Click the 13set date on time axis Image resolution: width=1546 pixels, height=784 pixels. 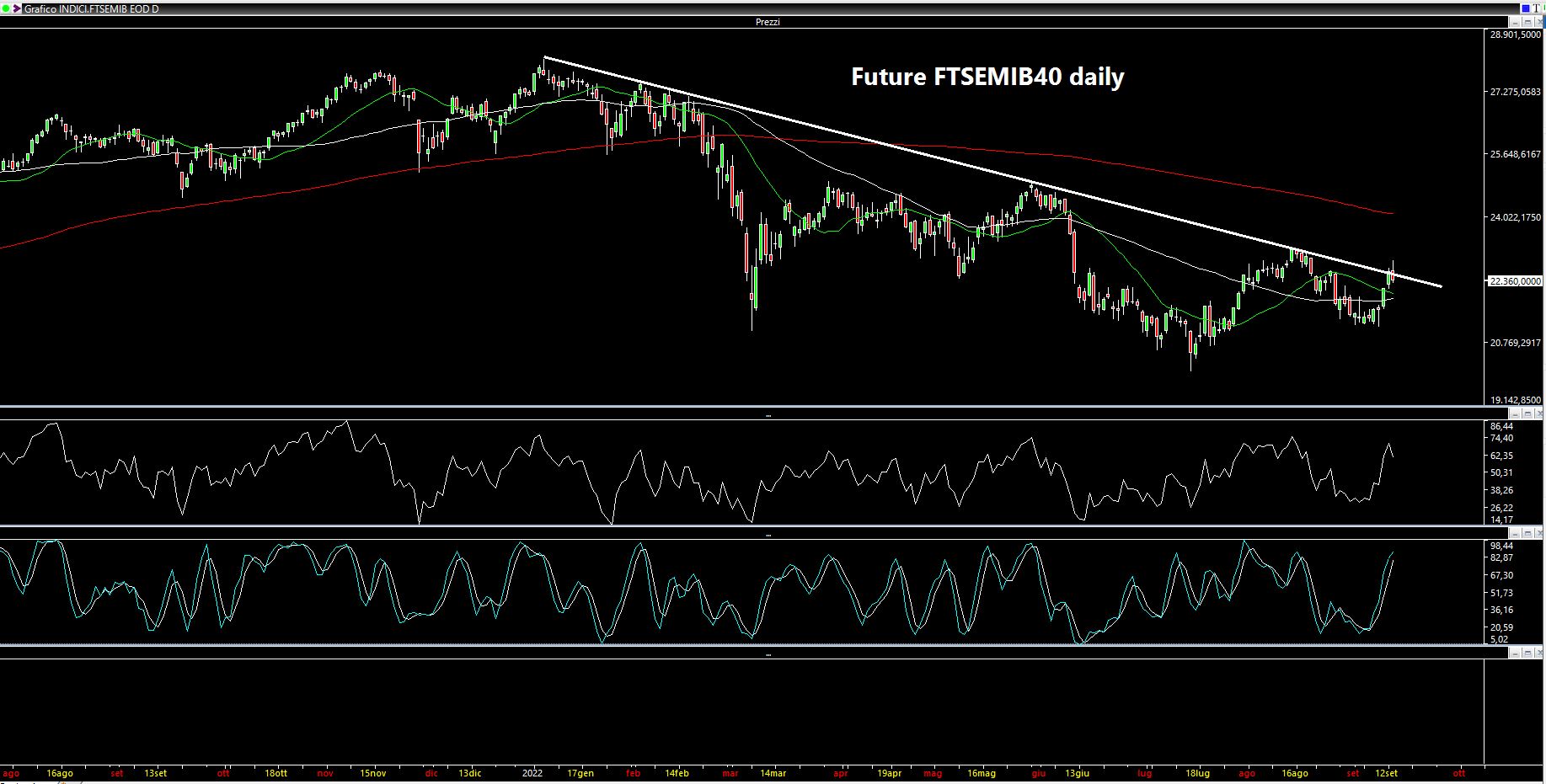click(155, 773)
